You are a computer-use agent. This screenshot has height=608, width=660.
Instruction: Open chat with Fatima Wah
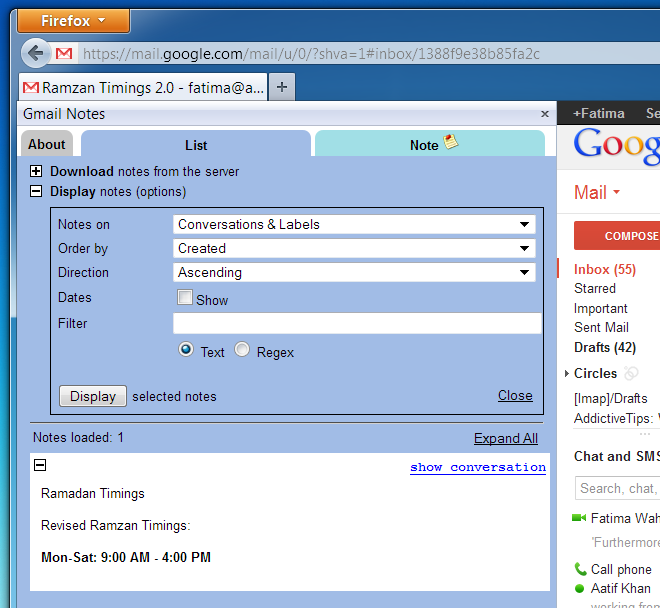pos(625,518)
